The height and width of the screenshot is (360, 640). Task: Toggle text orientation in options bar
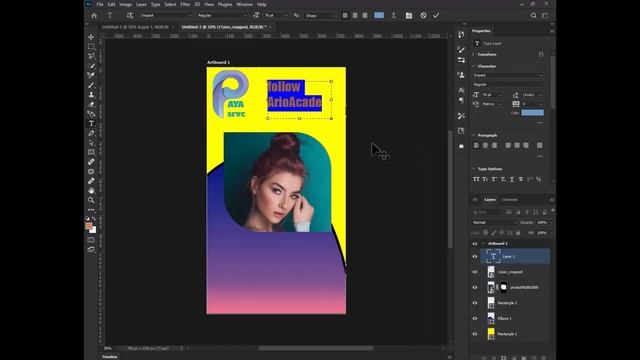pyautogui.click(x=130, y=16)
